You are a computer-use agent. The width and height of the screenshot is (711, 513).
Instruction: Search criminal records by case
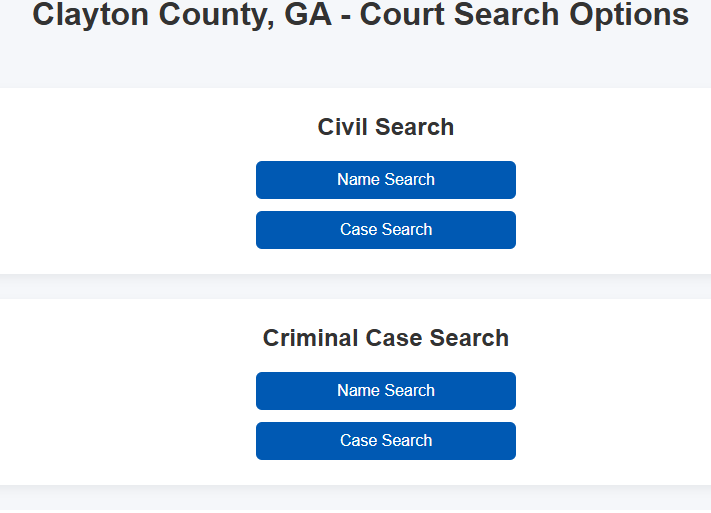point(386,441)
